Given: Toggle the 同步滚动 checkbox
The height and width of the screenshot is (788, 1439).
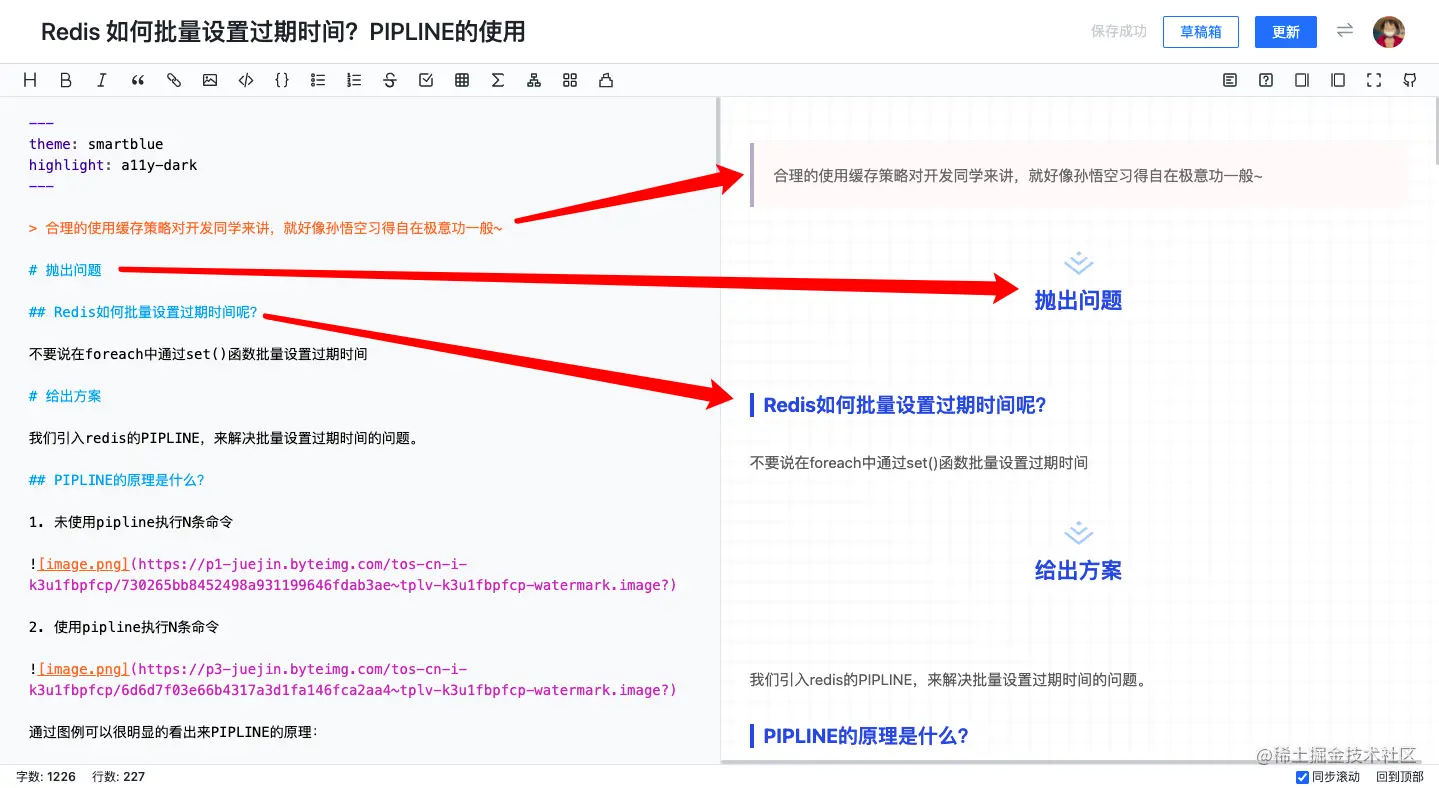Looking at the screenshot, I should (x=1302, y=777).
